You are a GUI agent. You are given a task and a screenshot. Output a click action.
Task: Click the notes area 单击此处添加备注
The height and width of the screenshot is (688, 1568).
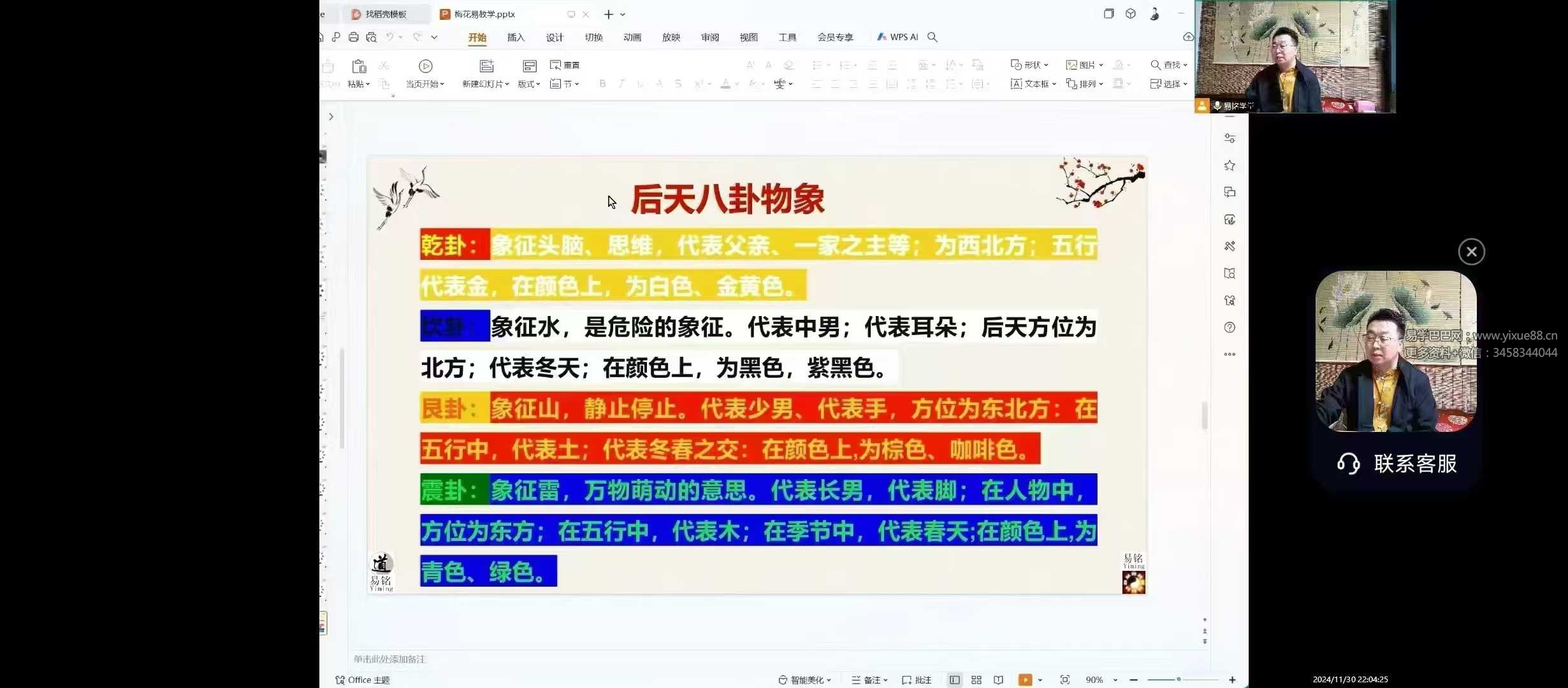pos(389,659)
